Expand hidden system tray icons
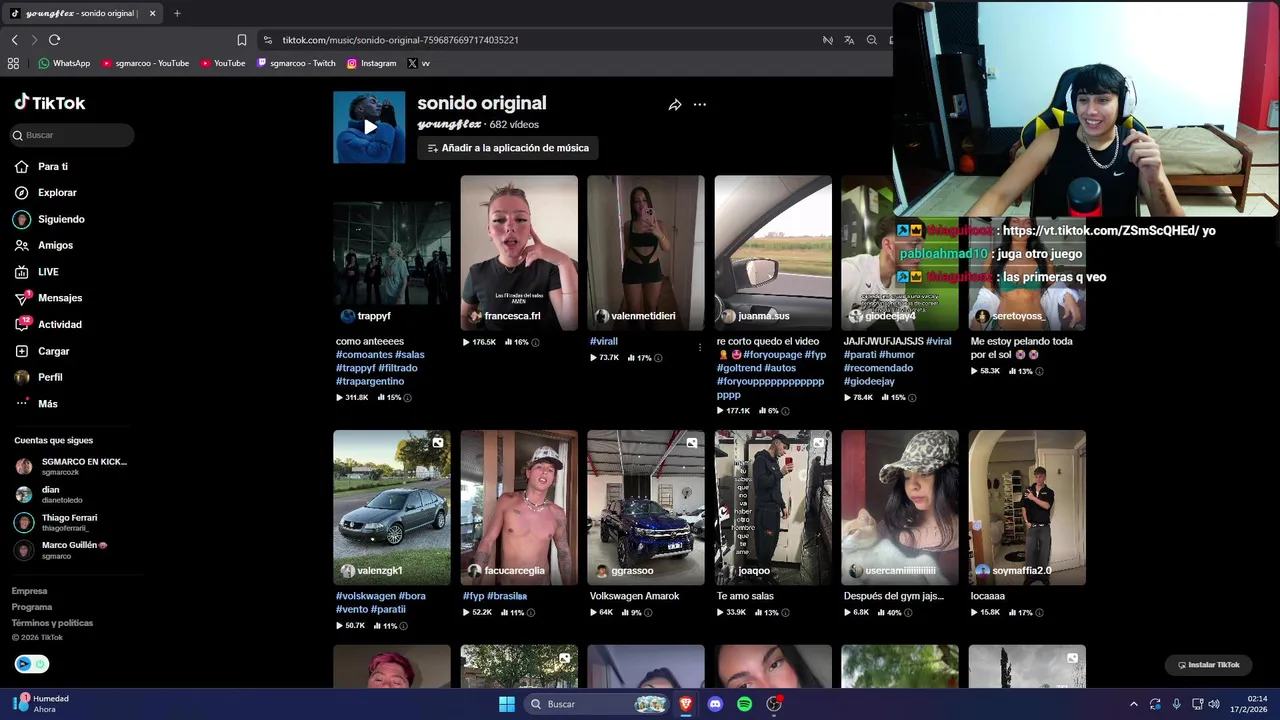Image resolution: width=1280 pixels, height=720 pixels. pos(1133,704)
